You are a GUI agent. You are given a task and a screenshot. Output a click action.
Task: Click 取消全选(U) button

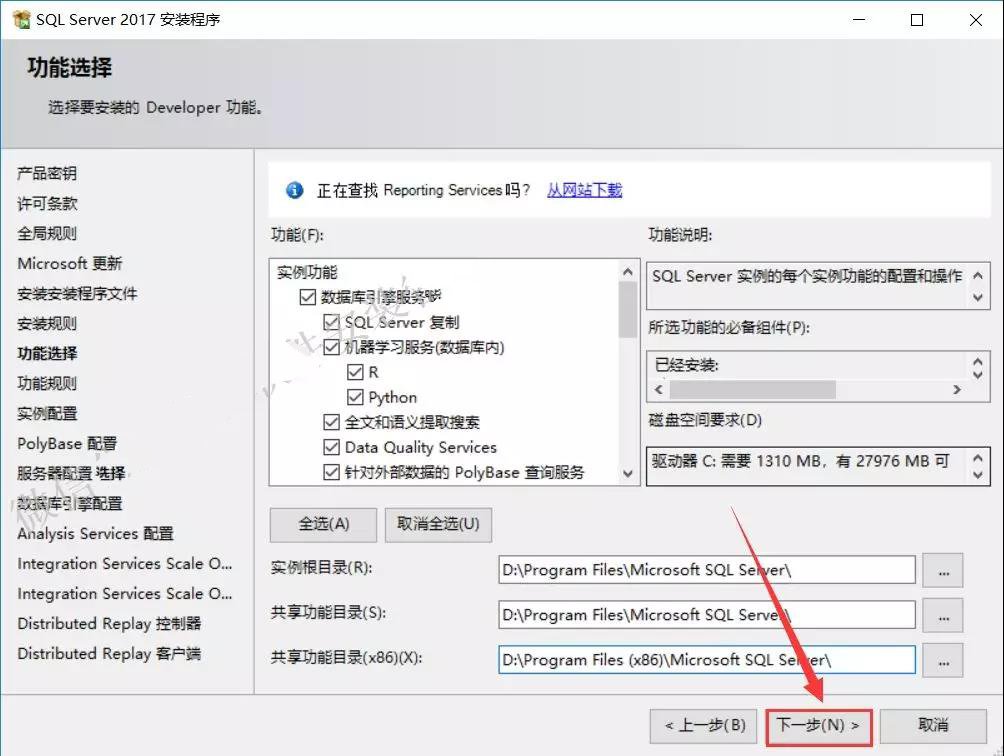point(438,524)
